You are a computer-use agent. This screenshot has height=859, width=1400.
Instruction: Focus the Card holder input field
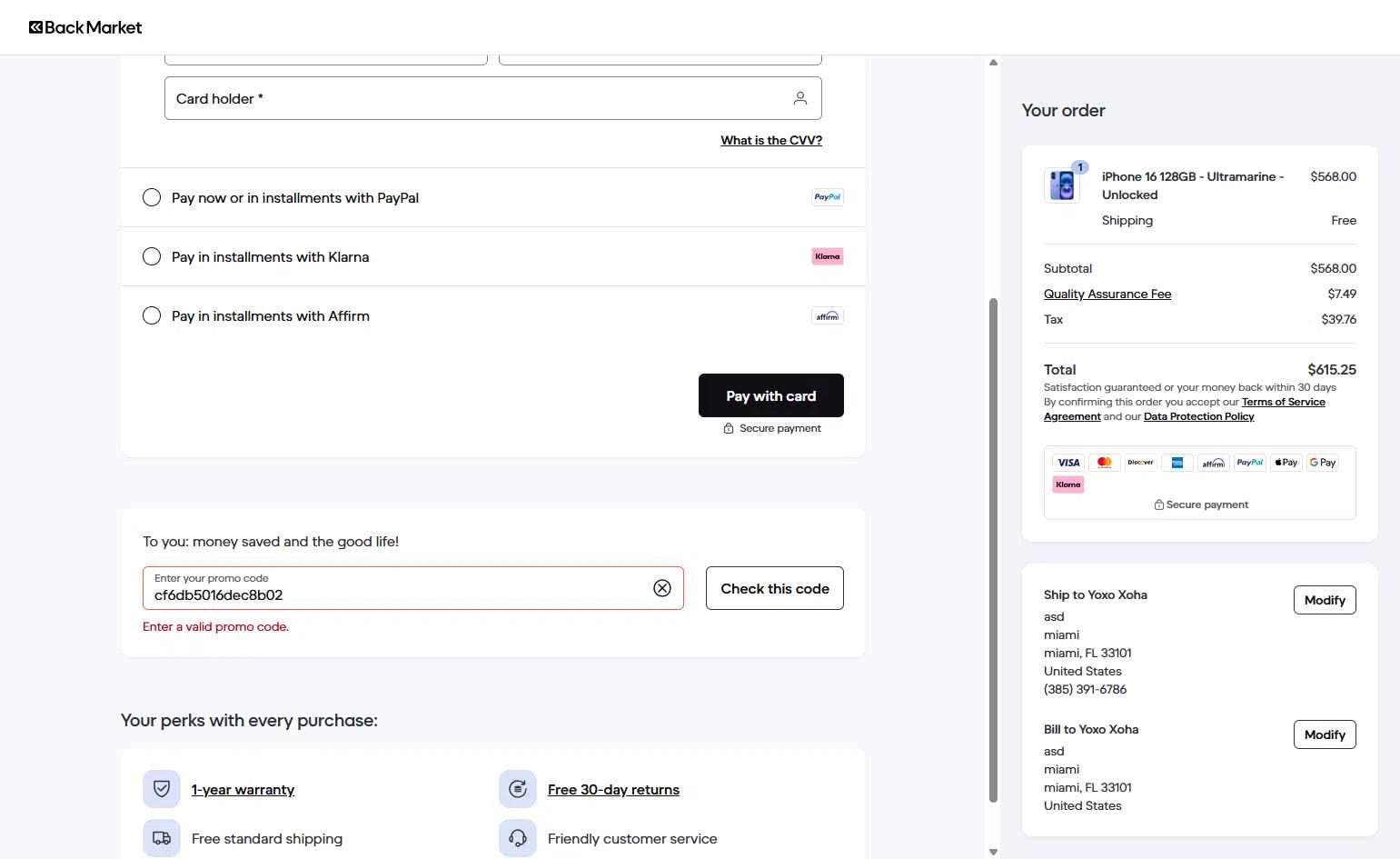(x=493, y=98)
